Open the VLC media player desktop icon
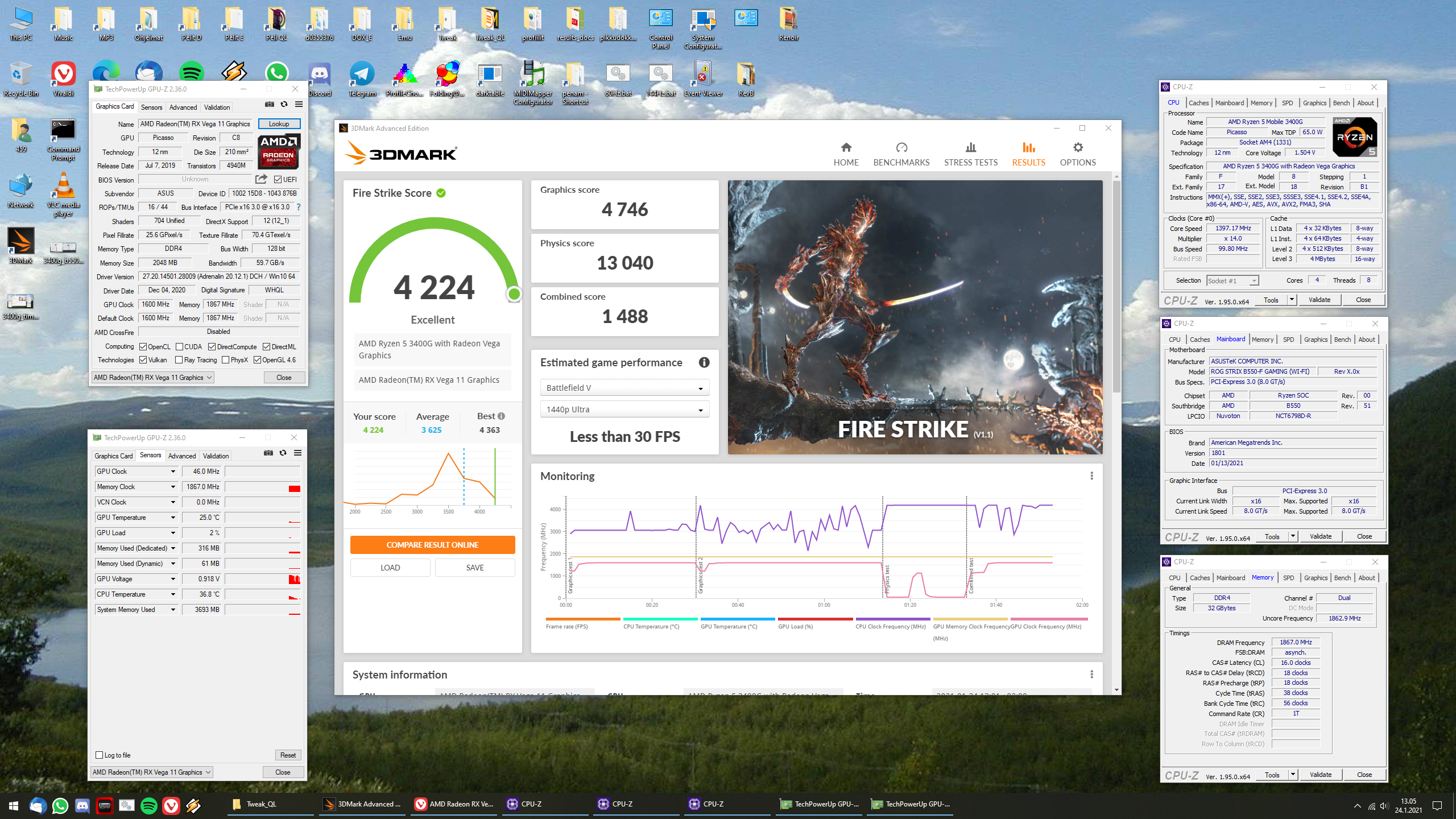1456x819 pixels. (63, 195)
